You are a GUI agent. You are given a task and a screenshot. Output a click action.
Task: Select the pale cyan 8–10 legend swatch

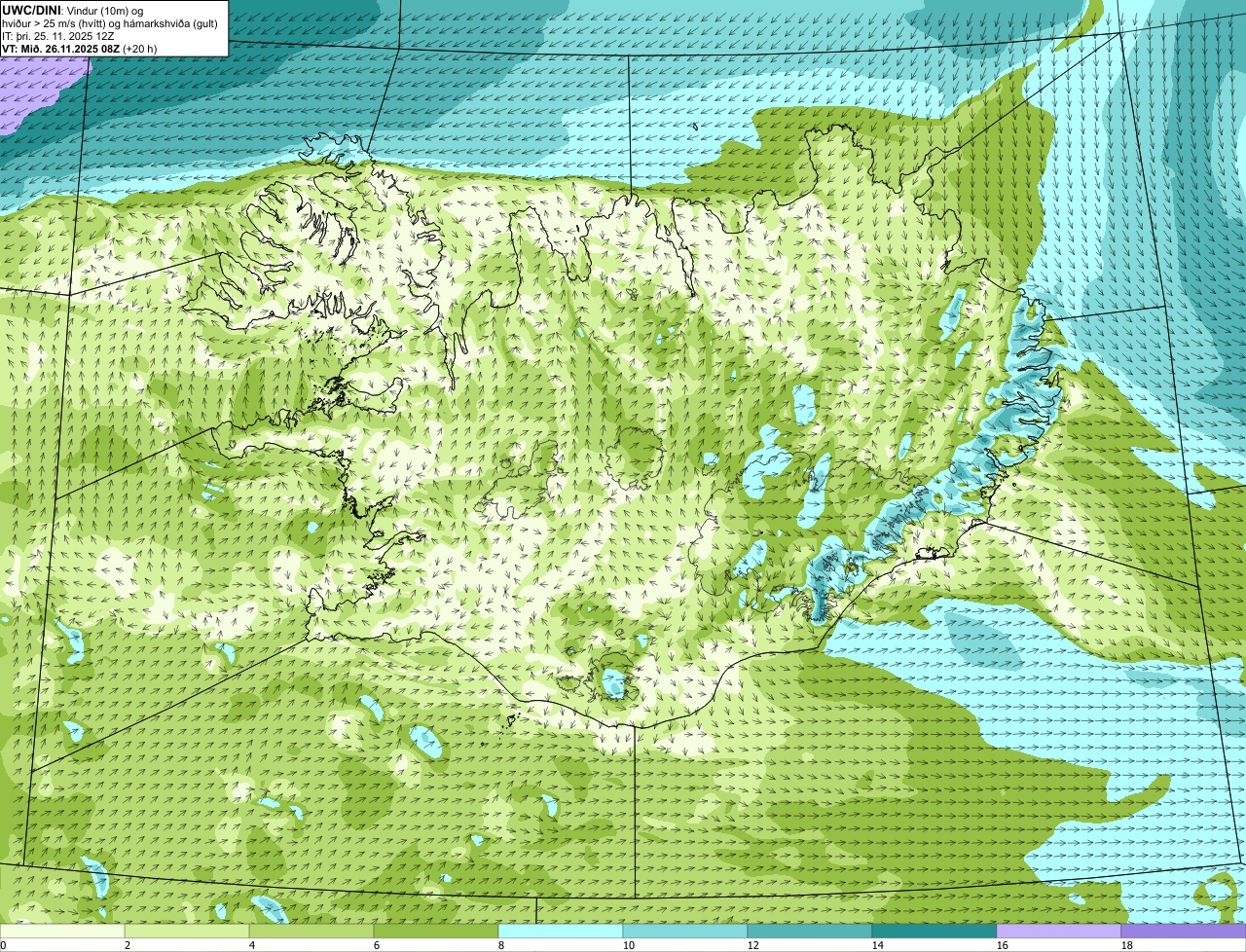(561, 931)
